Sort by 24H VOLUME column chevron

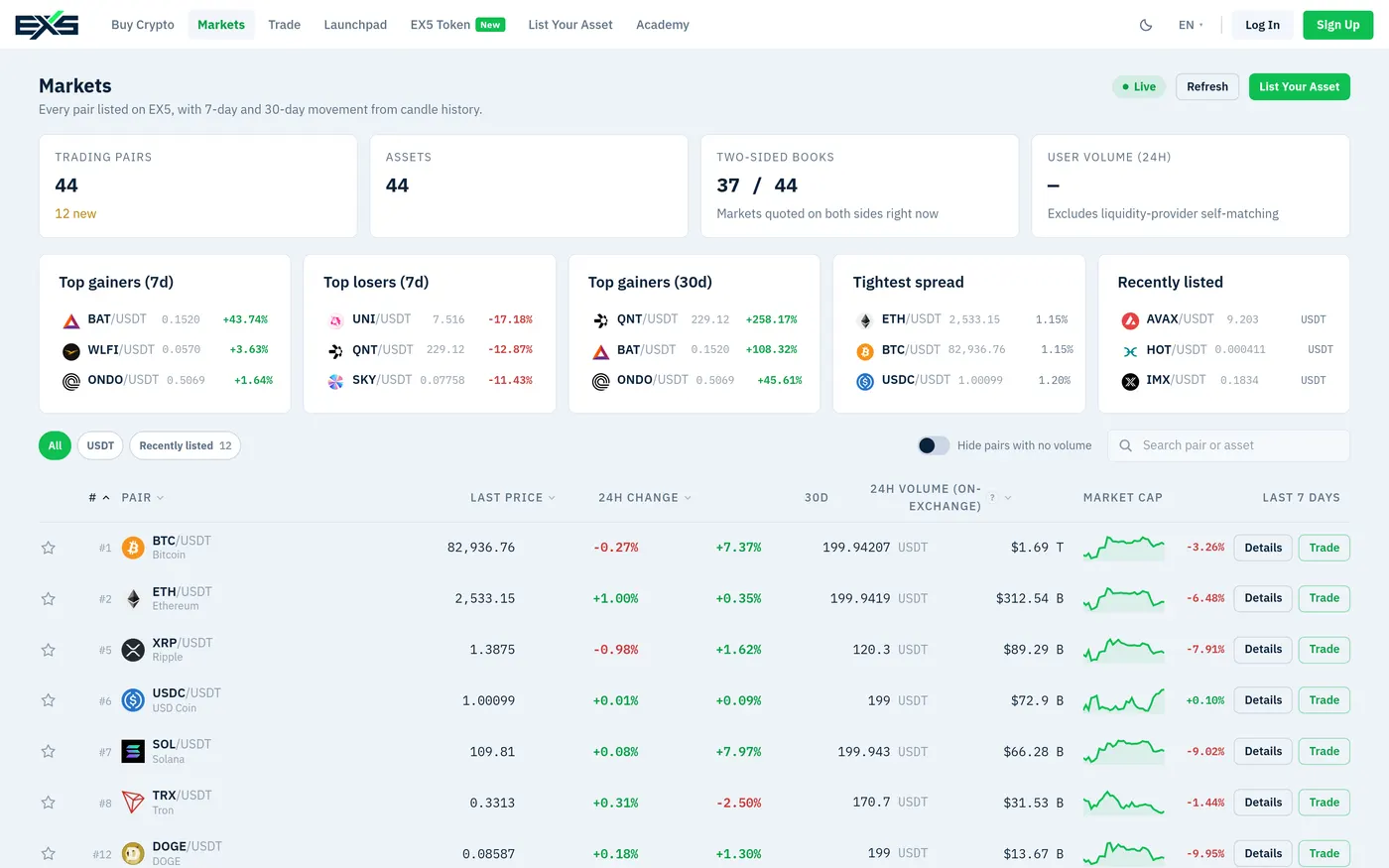(x=1008, y=497)
